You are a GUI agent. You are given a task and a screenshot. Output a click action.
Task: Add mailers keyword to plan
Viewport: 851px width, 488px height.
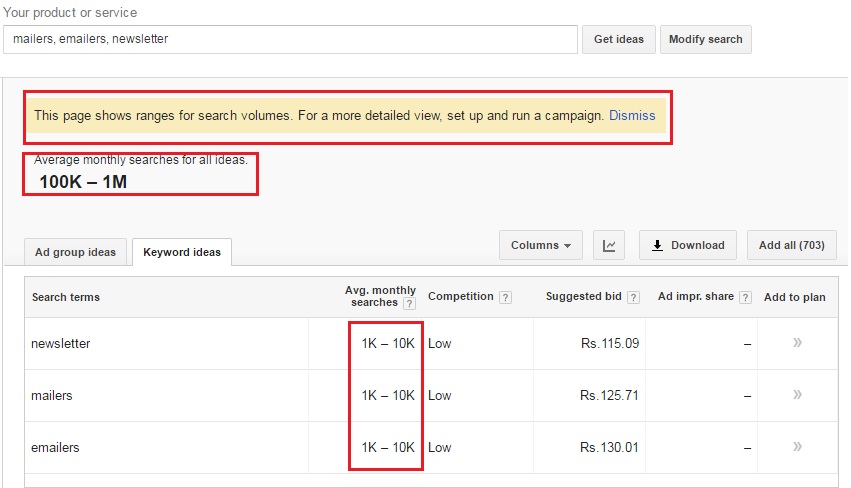click(x=797, y=395)
